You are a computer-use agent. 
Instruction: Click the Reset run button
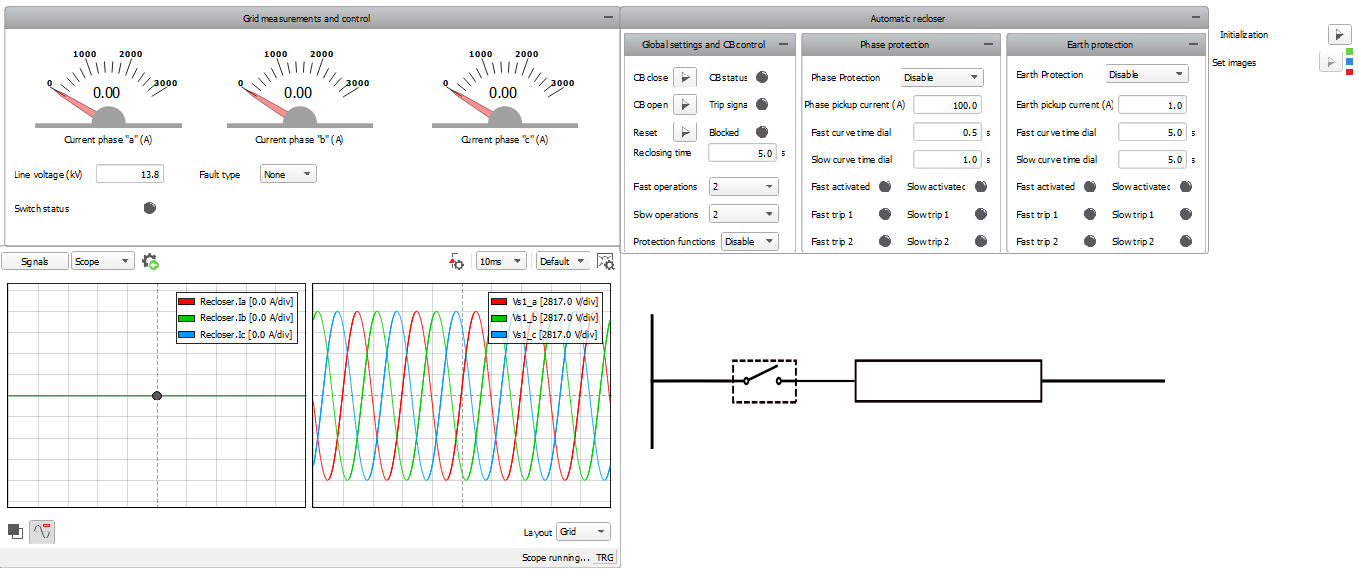pyautogui.click(x=685, y=132)
